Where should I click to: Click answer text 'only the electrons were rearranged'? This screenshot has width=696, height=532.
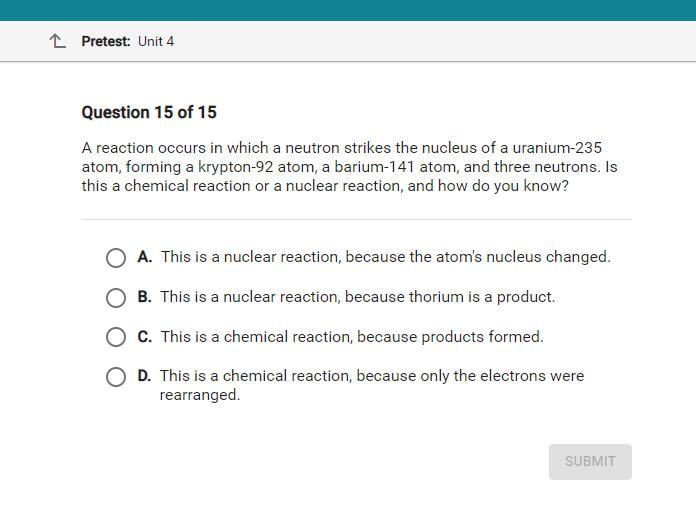point(372,385)
